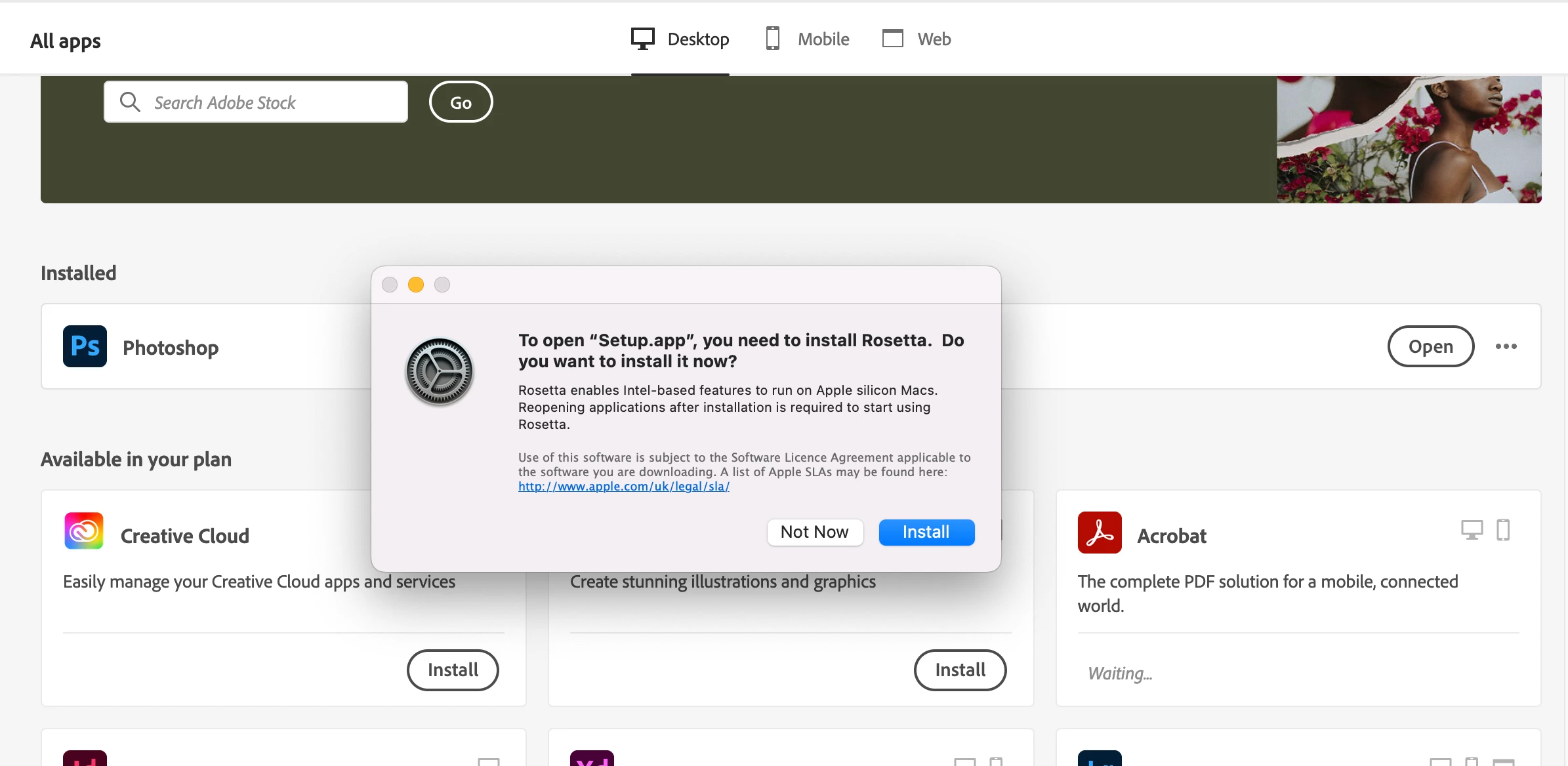Click Acrobat's mobile platform icon
Image resolution: width=1568 pixels, height=766 pixels.
click(x=1503, y=530)
